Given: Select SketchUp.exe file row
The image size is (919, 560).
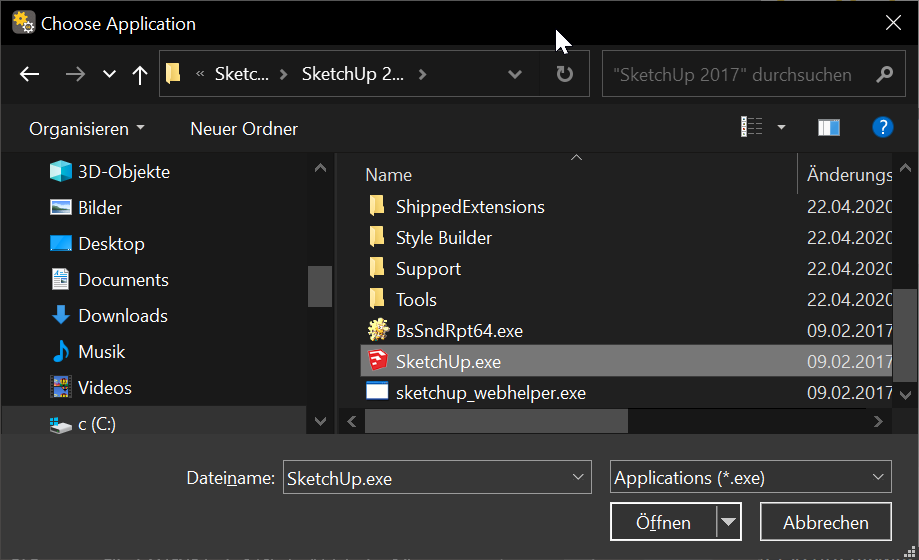Looking at the screenshot, I should tap(626, 361).
